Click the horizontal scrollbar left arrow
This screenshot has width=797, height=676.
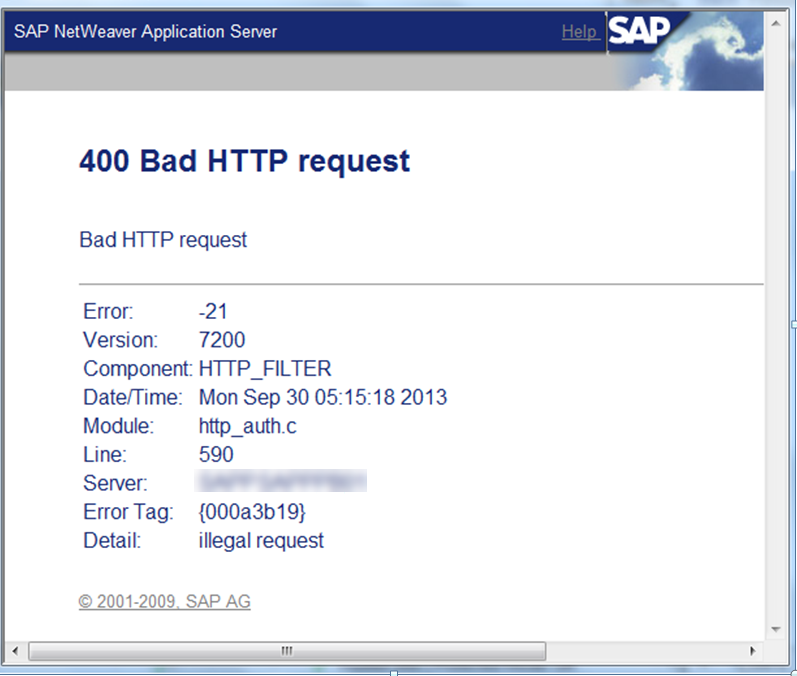point(15,651)
